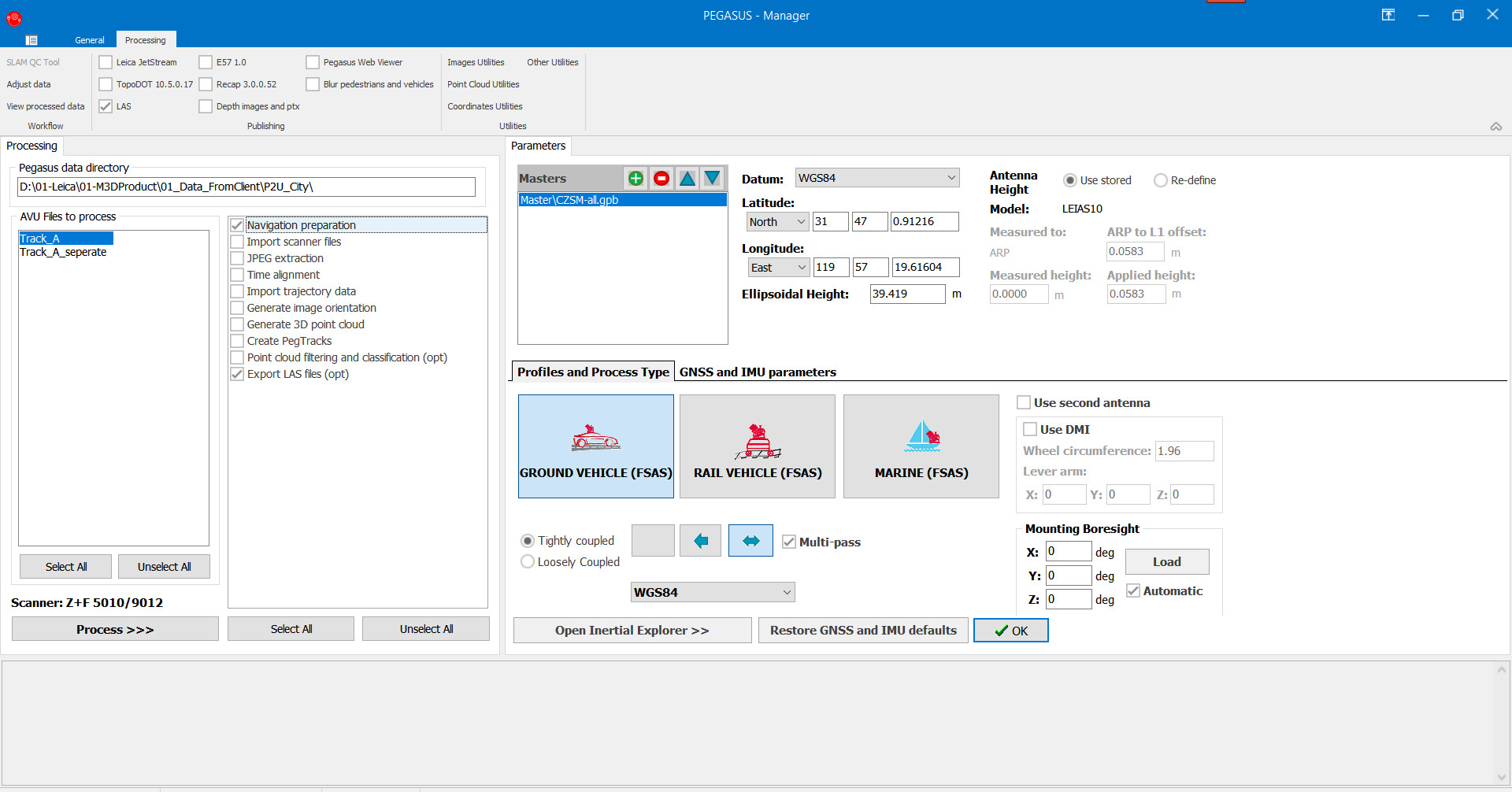Uncheck Export LAS files (opt)
Image resolution: width=1512 pixels, height=792 pixels.
[237, 374]
